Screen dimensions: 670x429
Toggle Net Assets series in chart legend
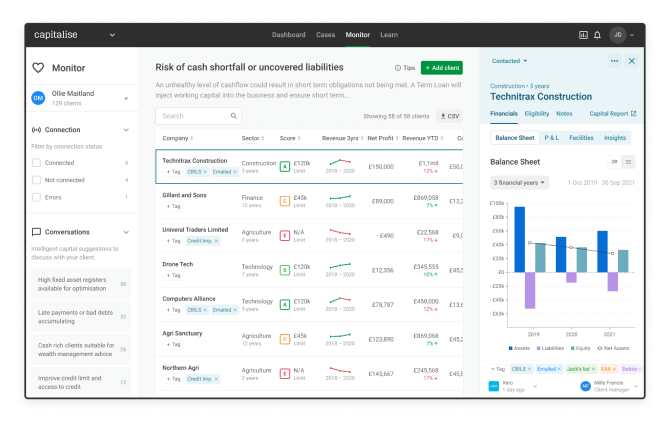click(613, 348)
